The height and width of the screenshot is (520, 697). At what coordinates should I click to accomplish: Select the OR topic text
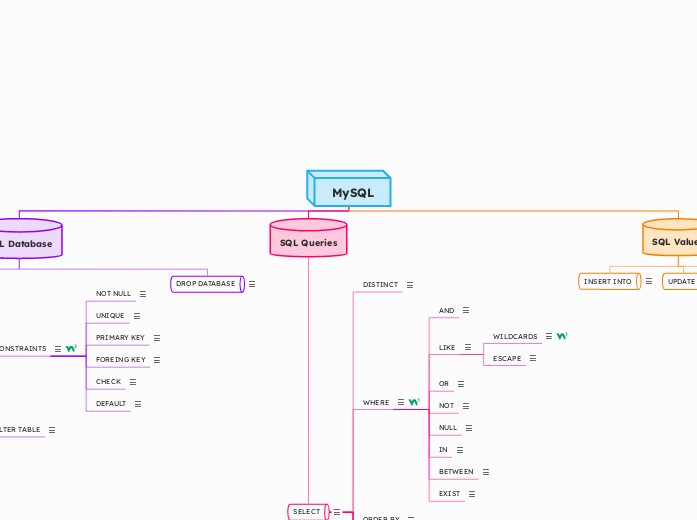(x=444, y=384)
